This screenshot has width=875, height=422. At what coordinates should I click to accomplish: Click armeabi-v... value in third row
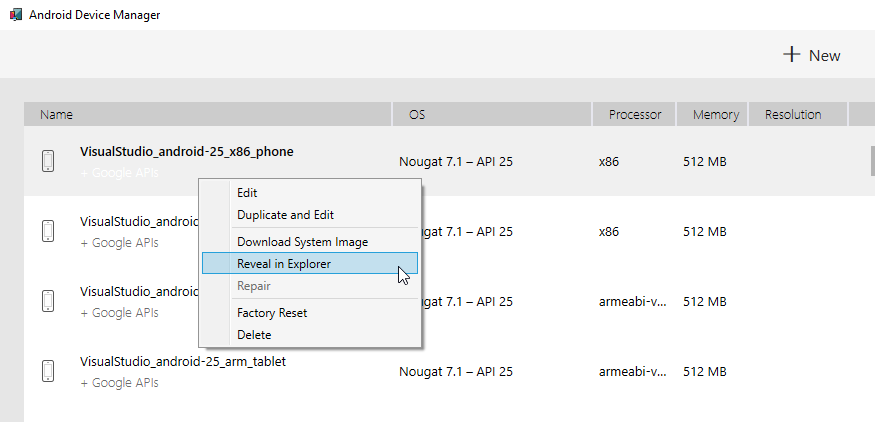pyautogui.click(x=633, y=302)
